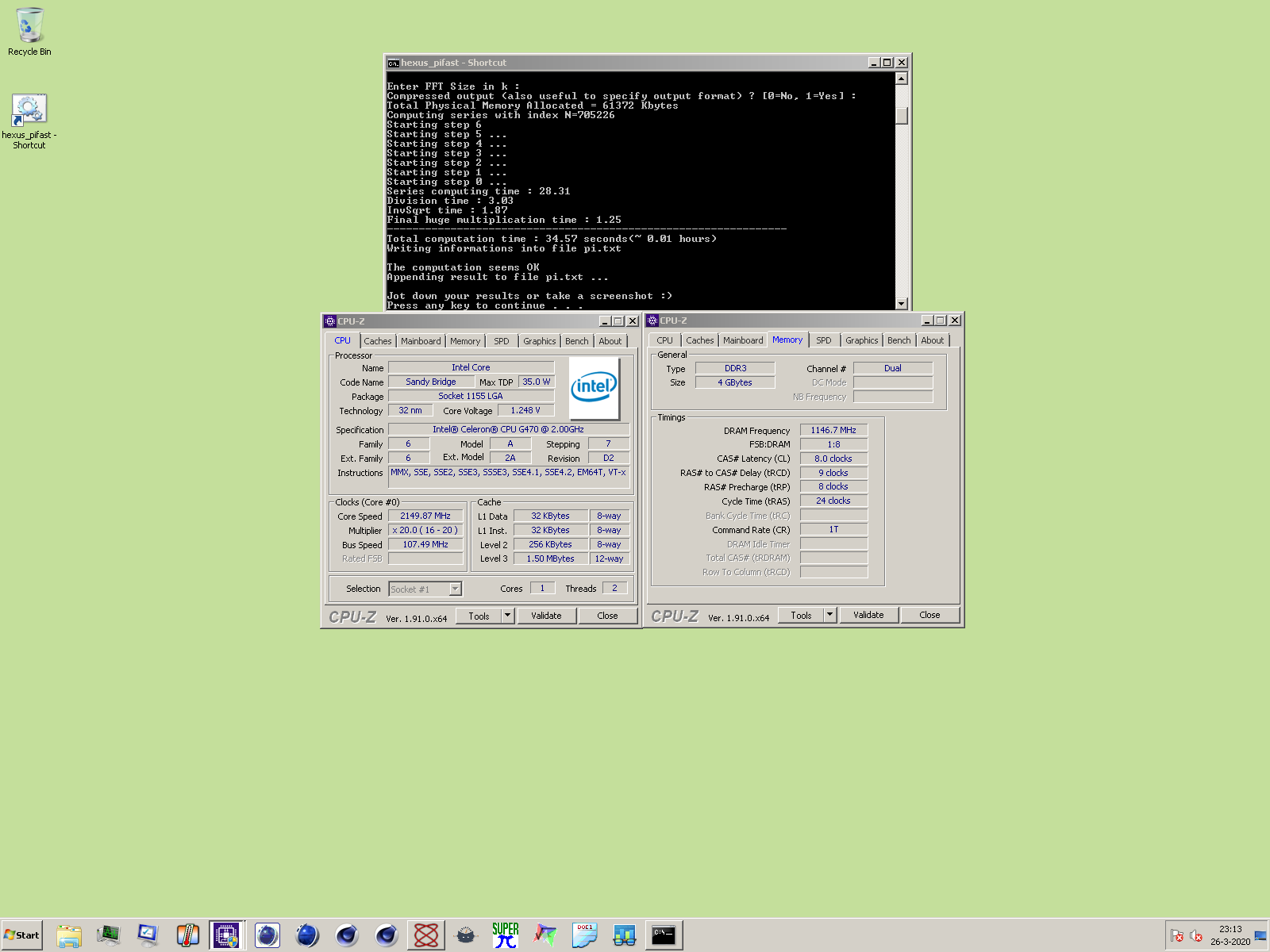Select the hexus_pifast Shortcut desktop icon
The height and width of the screenshot is (952, 1270).
tap(29, 121)
